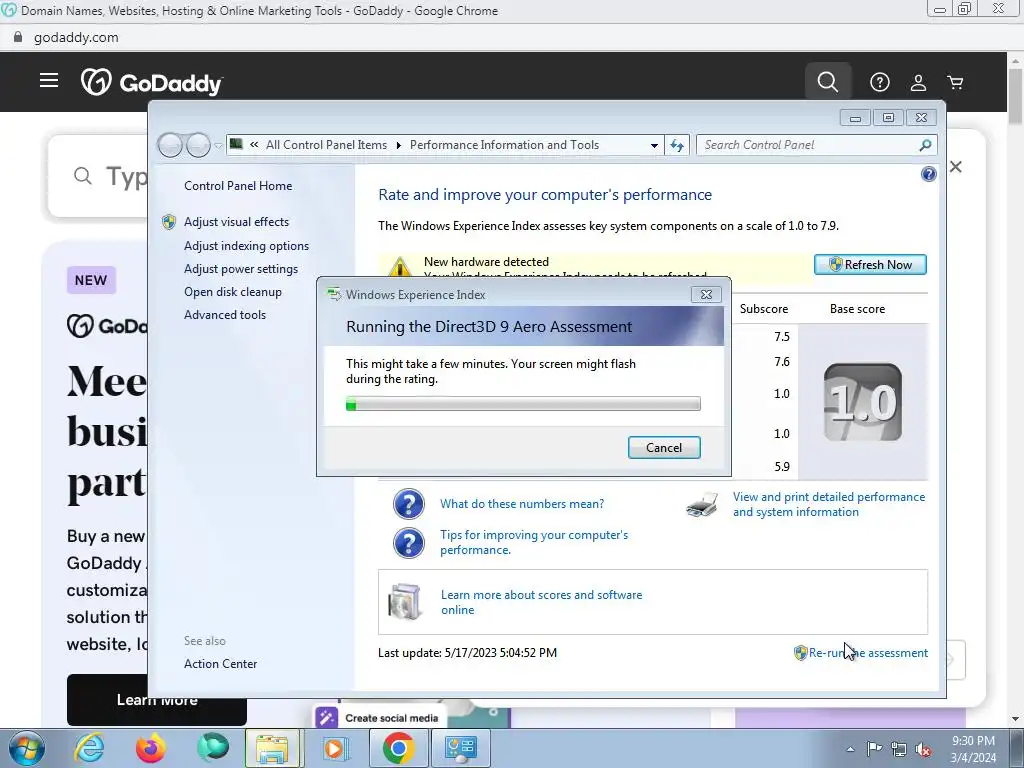
Task: Click the Control Panel forward arrow button
Action: 198,145
